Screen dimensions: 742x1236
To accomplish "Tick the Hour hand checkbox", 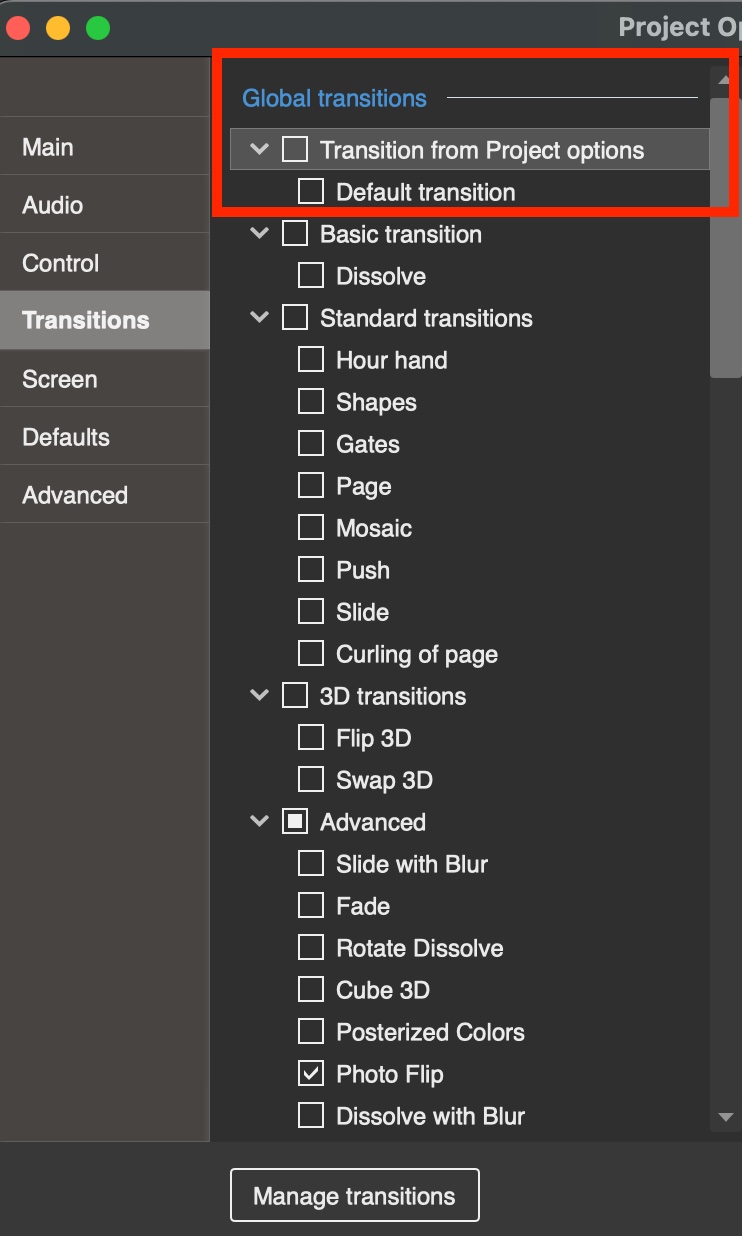I will [311, 360].
